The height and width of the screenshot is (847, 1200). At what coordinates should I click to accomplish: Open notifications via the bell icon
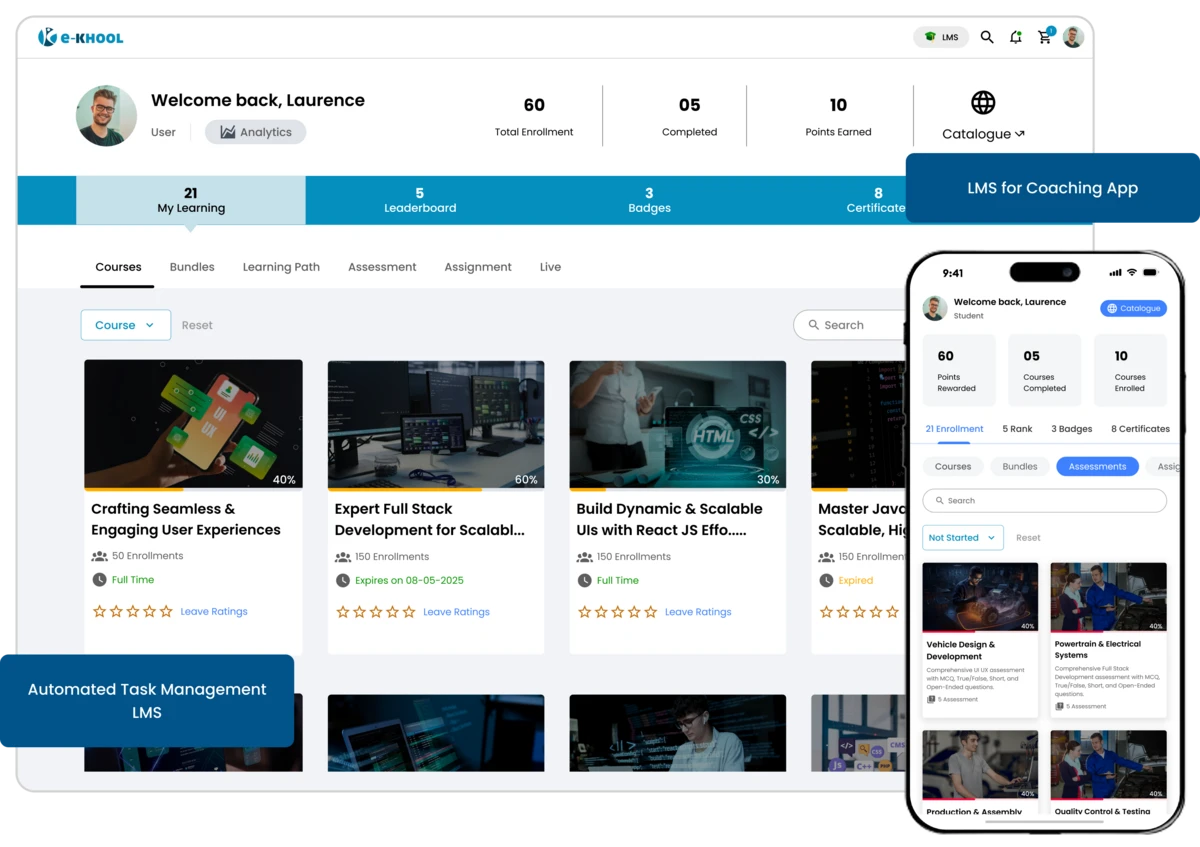click(x=1016, y=36)
